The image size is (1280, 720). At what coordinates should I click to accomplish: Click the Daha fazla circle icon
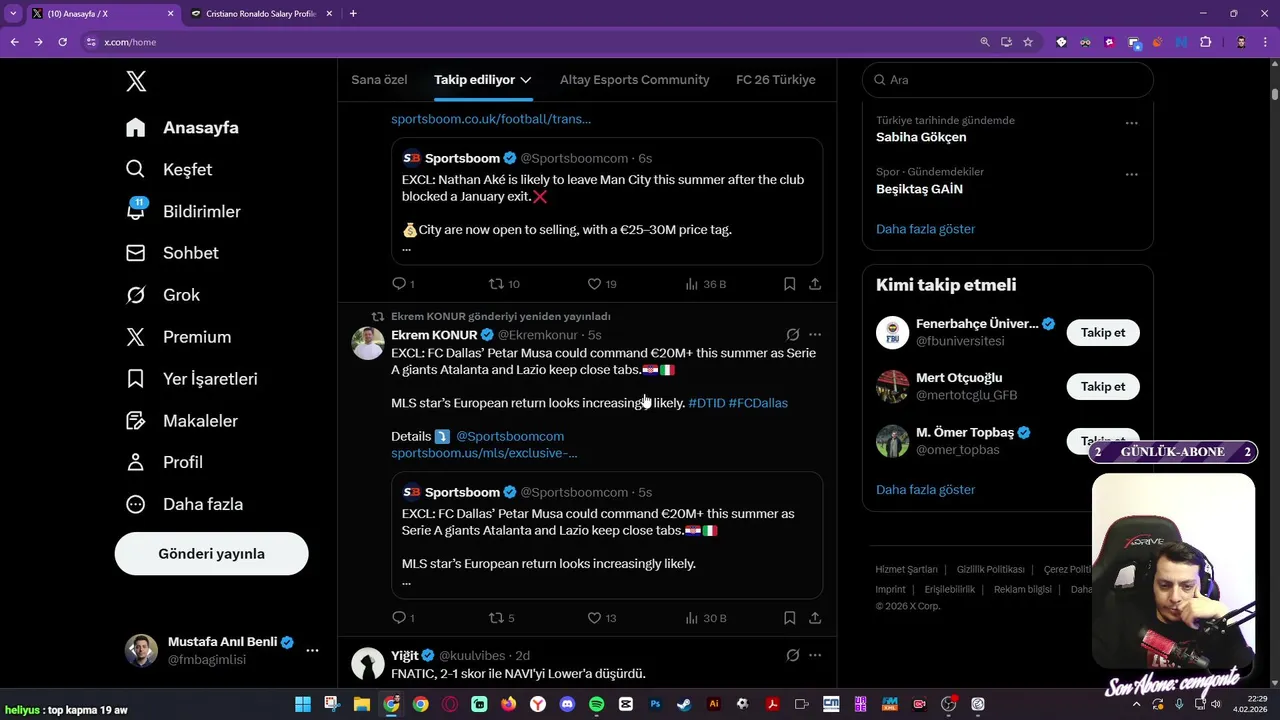click(136, 504)
